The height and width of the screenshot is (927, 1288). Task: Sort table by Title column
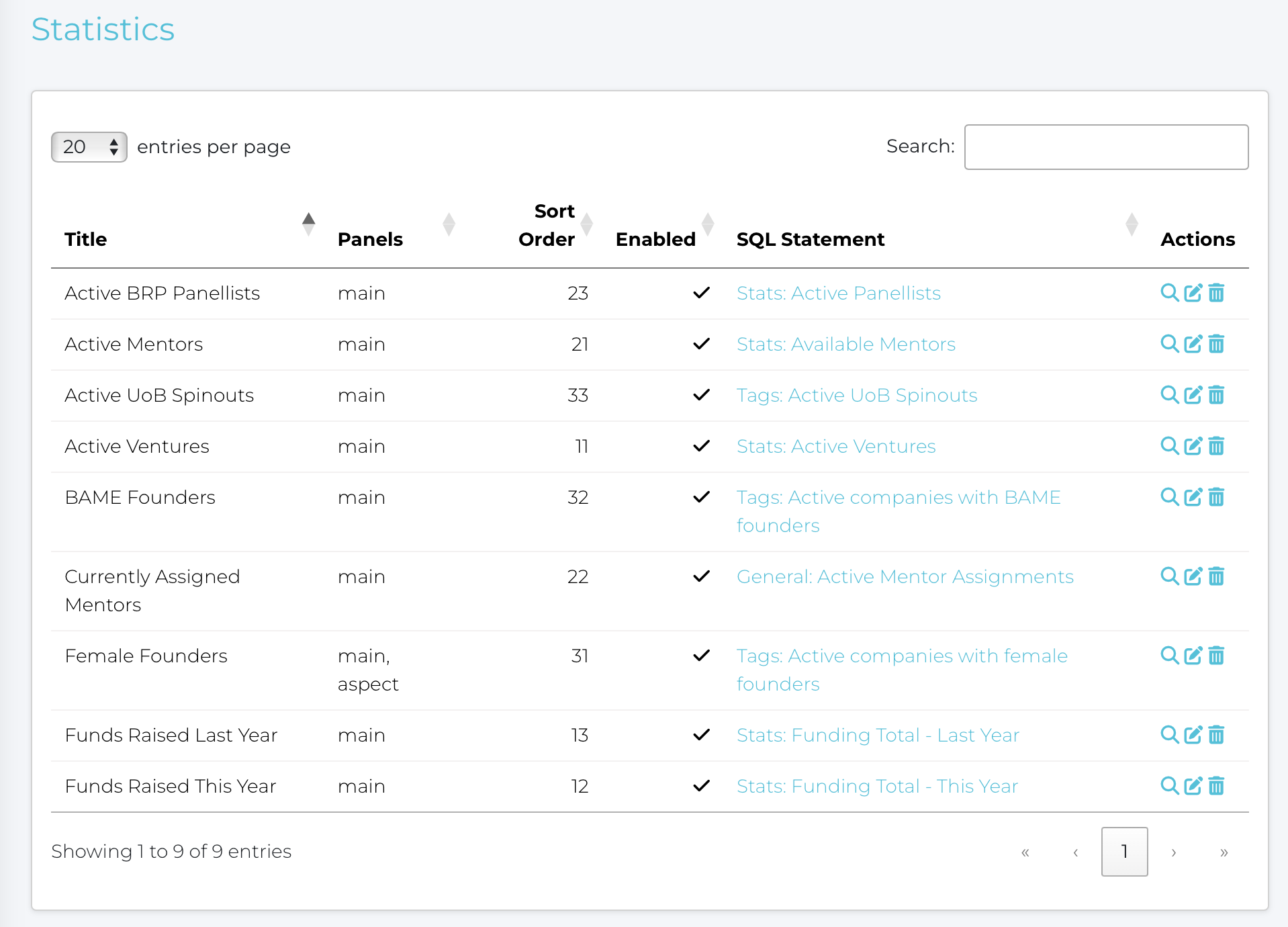pos(85,239)
